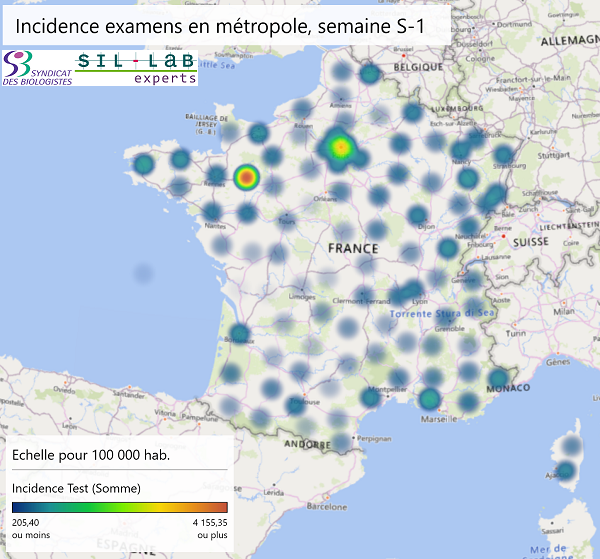
Task: Click the 'Incidence Test (Somme)' legend label
Action: coord(76,488)
